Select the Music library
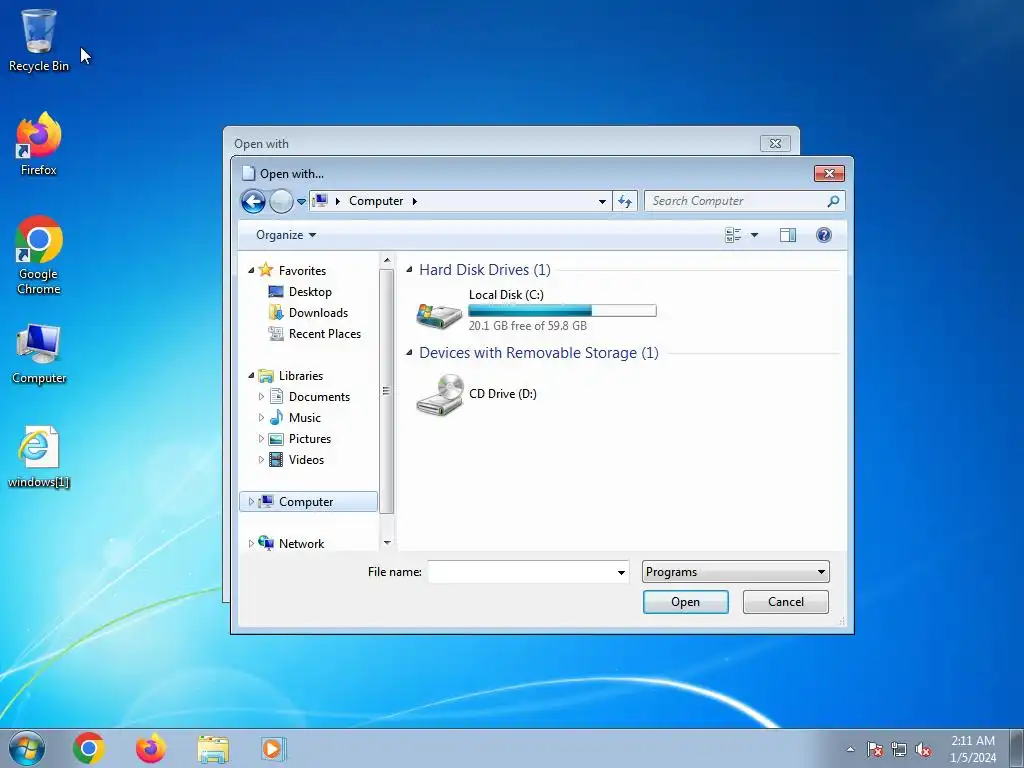 click(304, 417)
